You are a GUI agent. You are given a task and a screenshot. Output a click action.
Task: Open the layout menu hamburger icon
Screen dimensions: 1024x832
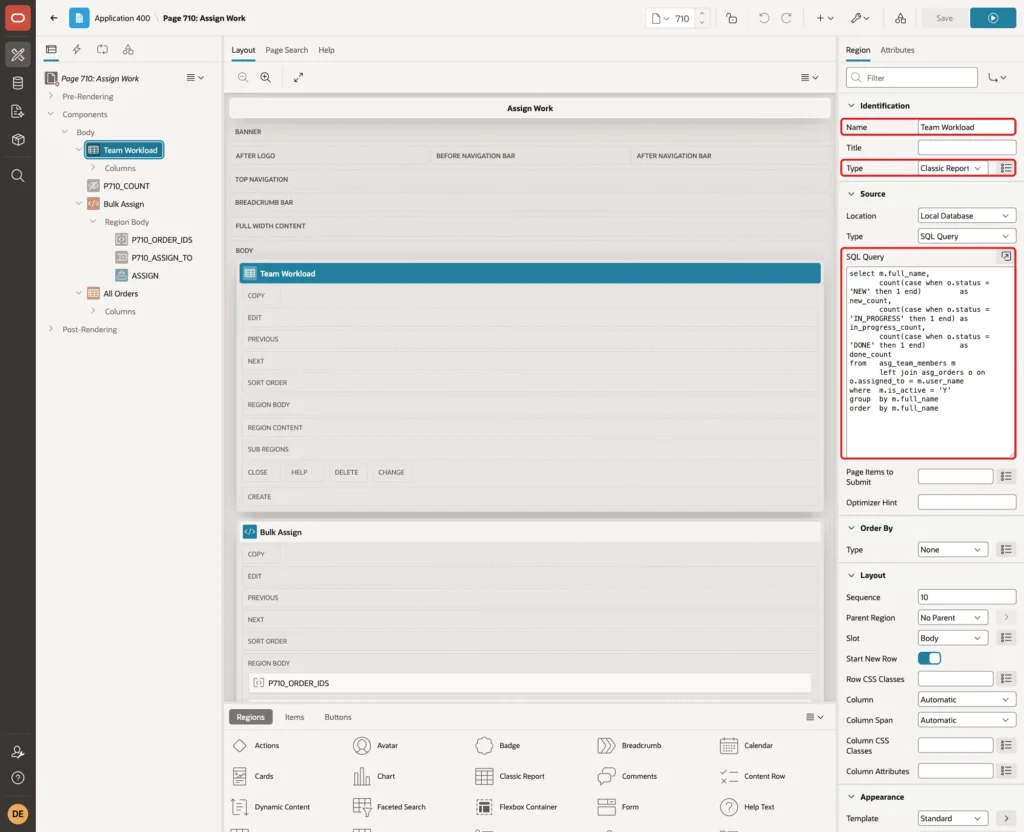(809, 77)
